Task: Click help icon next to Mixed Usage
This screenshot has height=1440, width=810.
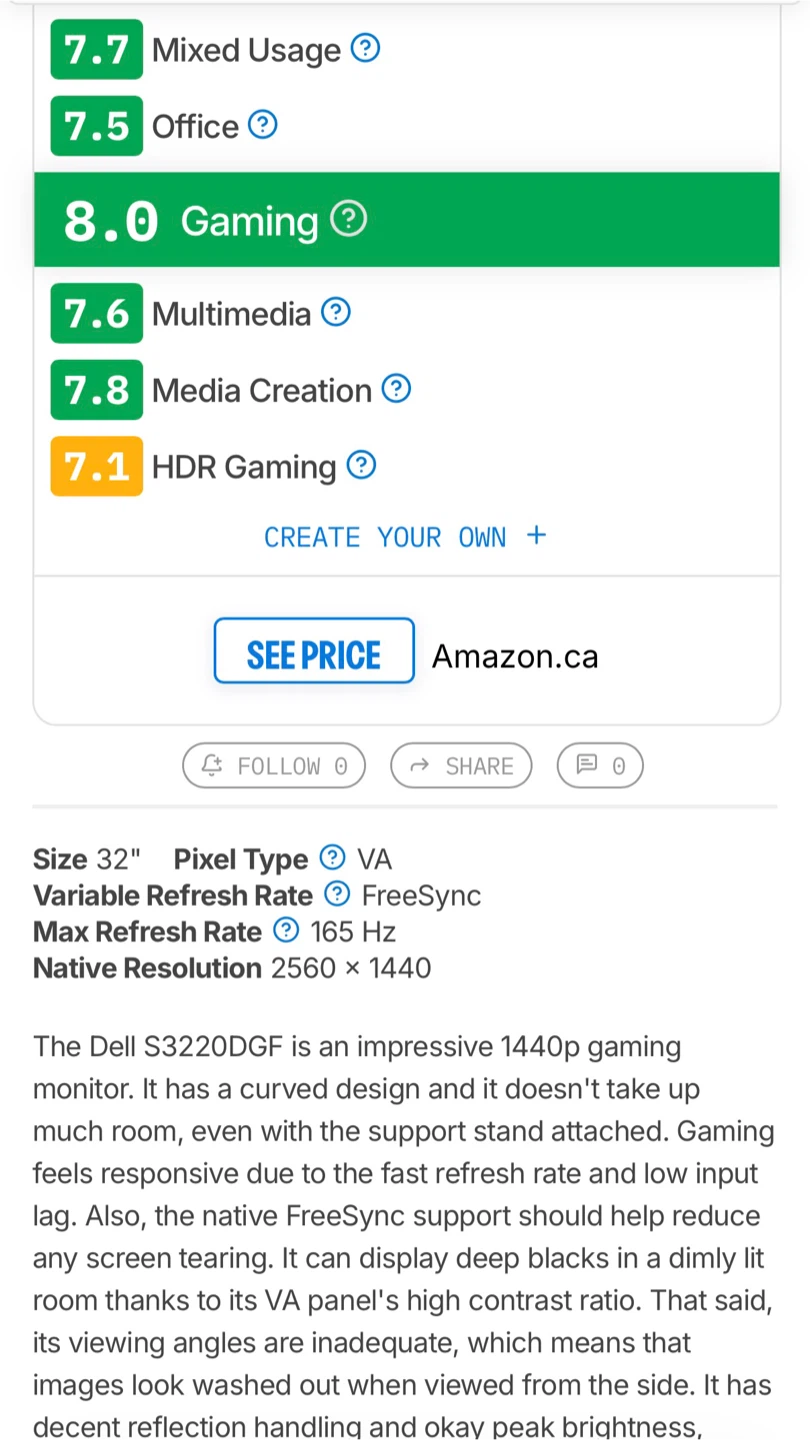Action: coord(366,48)
